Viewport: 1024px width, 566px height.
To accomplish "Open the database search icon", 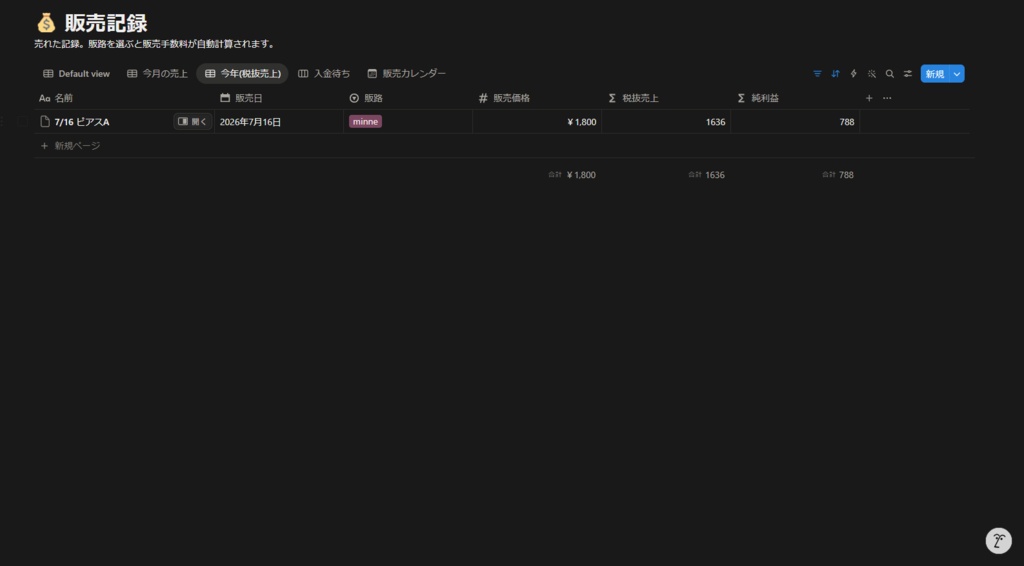I will pyautogui.click(x=889, y=74).
